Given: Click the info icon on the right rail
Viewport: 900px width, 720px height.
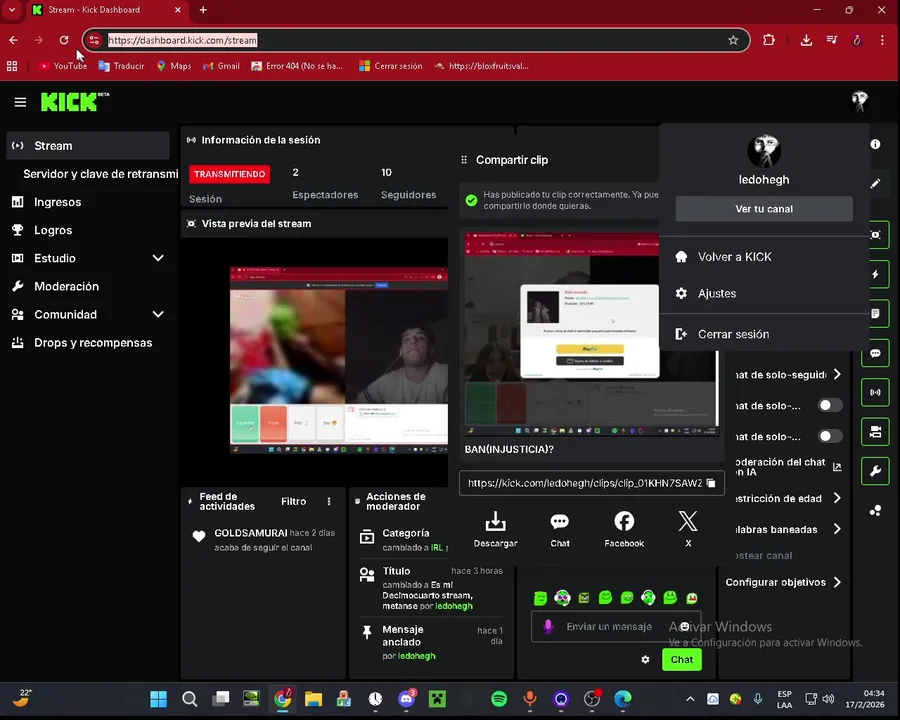Looking at the screenshot, I should click(x=875, y=144).
